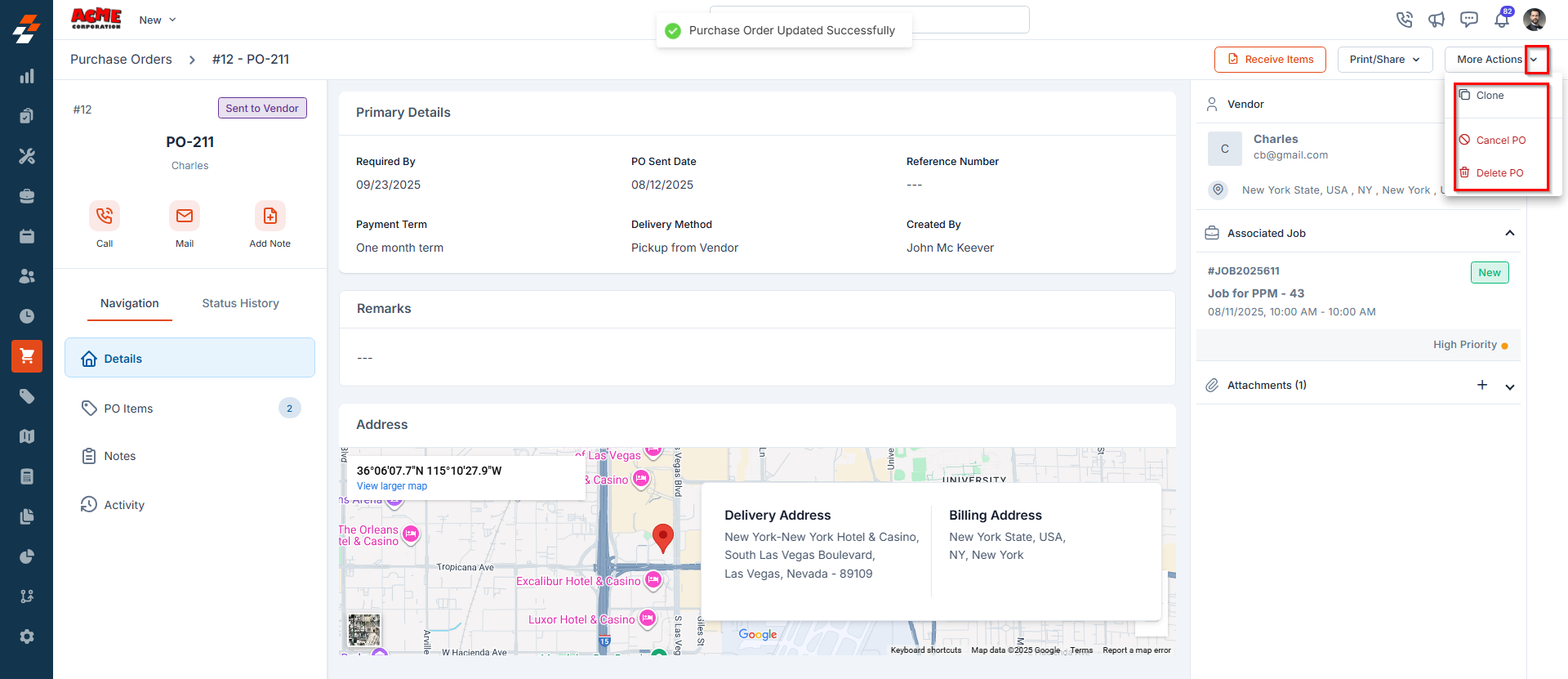Select the shopping cart purchase orders sidebar icon
The image size is (1568, 679).
point(27,356)
